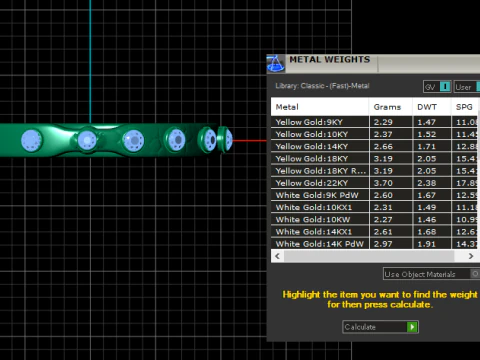
Task: Select the Yellow Gold:22KY row
Action: point(375,183)
